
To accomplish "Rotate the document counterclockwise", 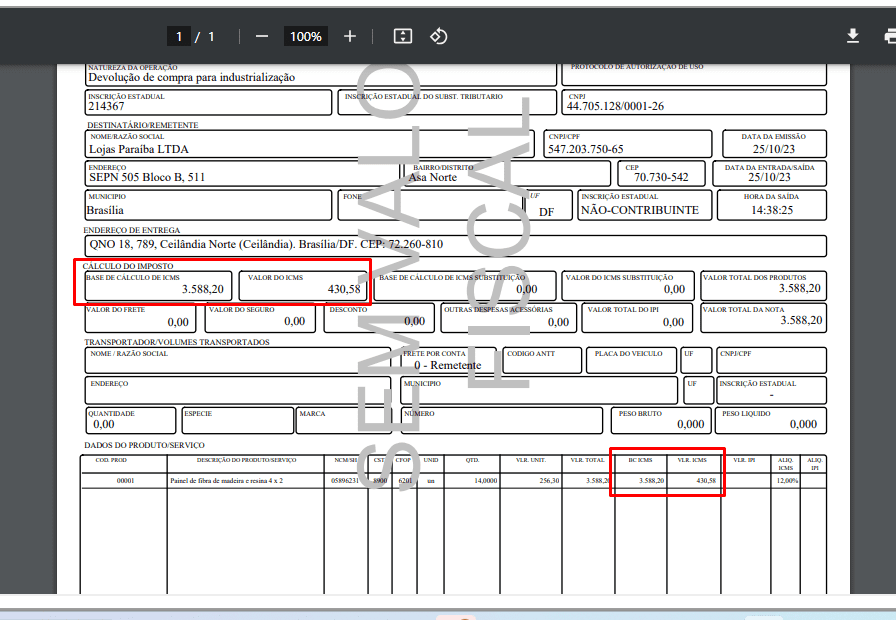I will [438, 36].
